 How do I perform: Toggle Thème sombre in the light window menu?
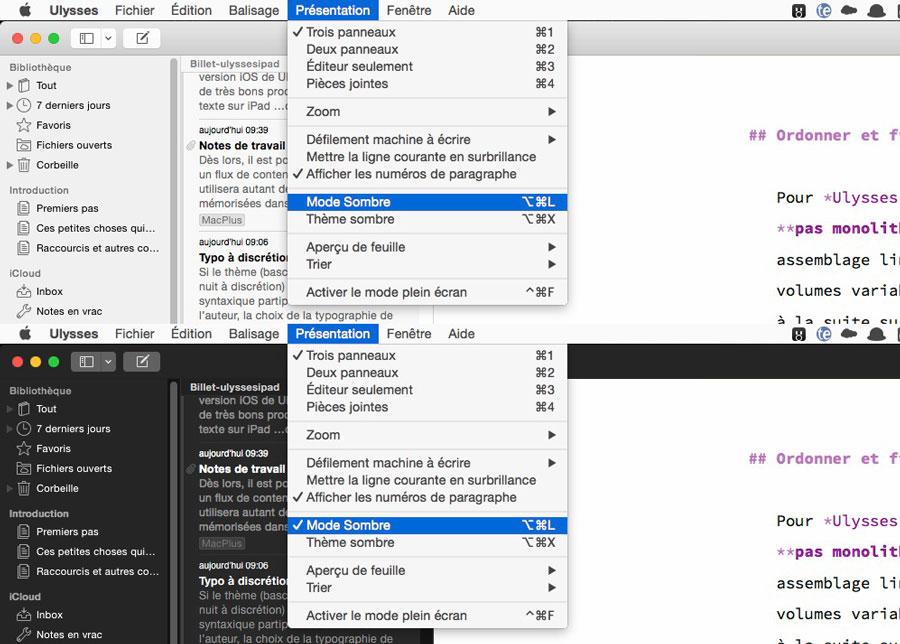427,219
